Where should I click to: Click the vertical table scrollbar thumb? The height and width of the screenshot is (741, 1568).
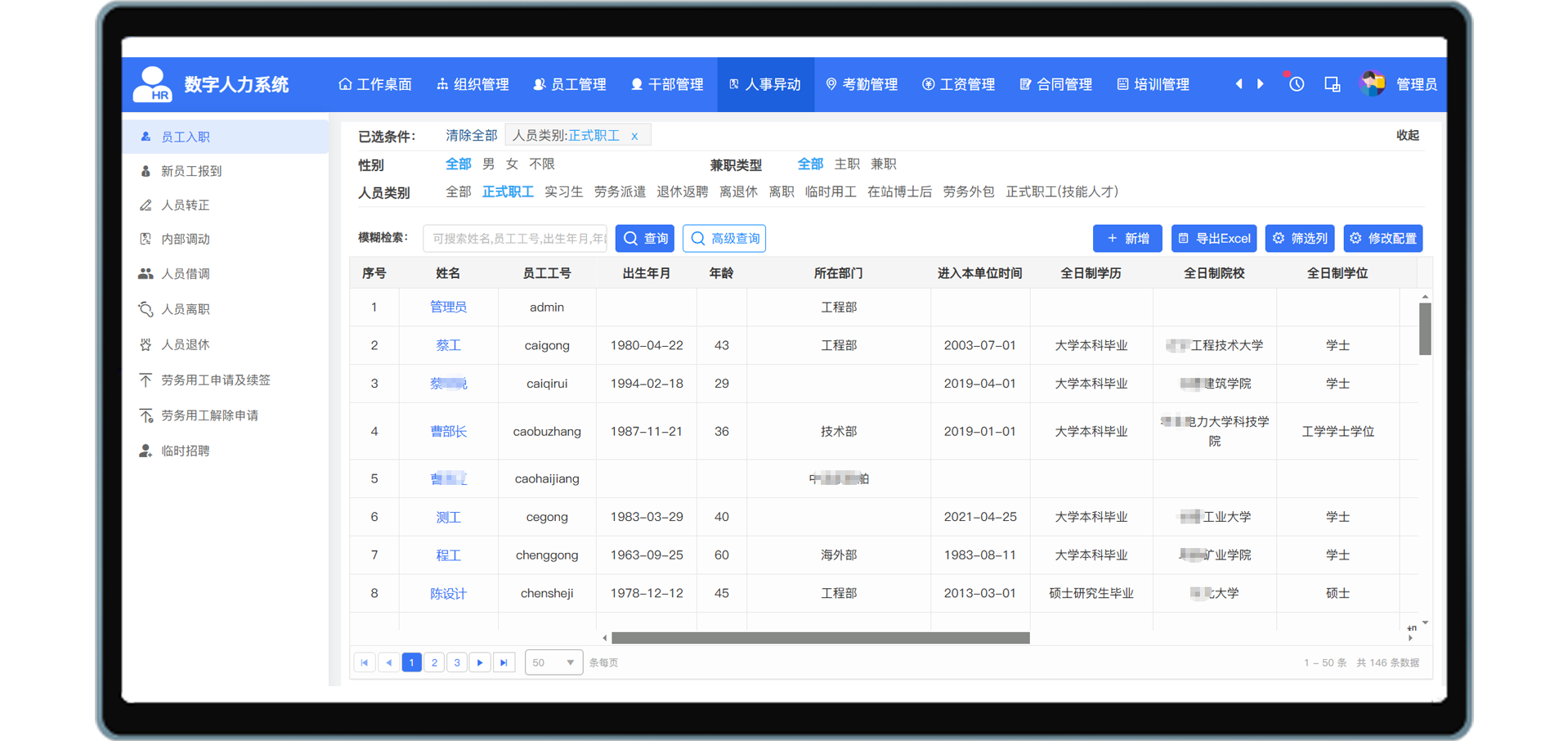[x=1425, y=329]
